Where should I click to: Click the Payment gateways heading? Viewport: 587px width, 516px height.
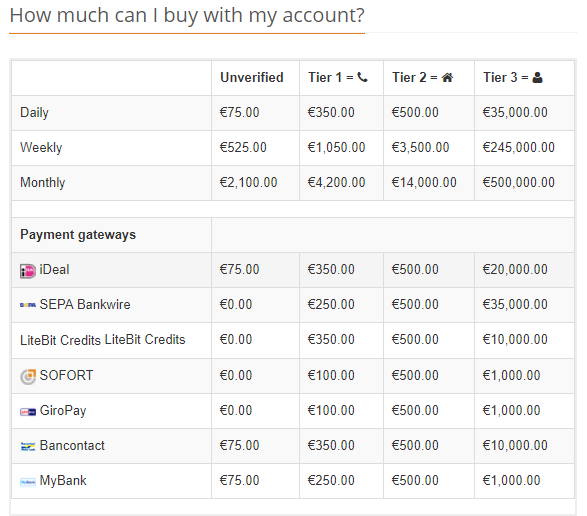click(78, 235)
